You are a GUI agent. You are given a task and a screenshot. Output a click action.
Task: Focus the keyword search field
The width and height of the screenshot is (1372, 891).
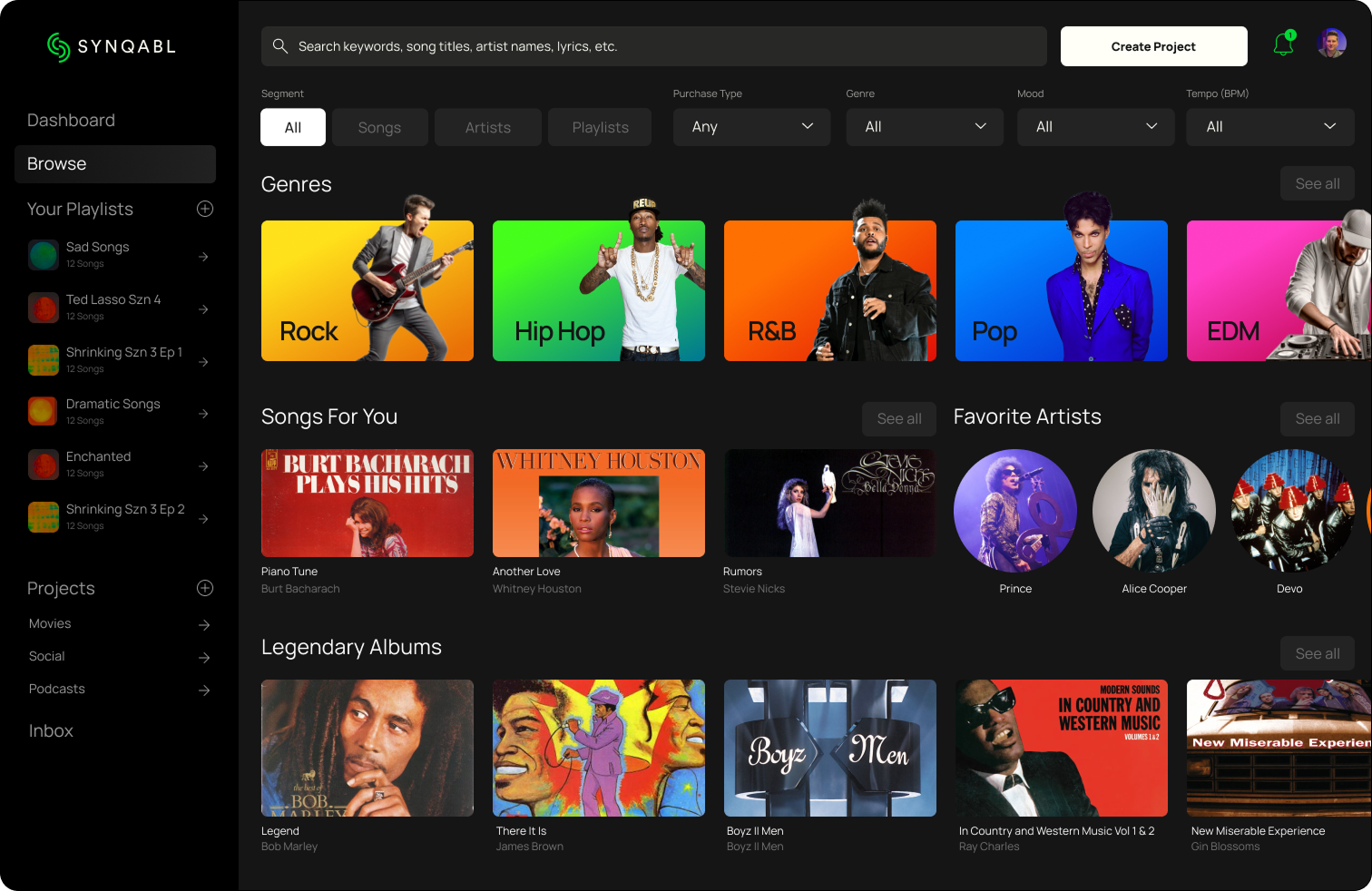pyautogui.click(x=653, y=46)
